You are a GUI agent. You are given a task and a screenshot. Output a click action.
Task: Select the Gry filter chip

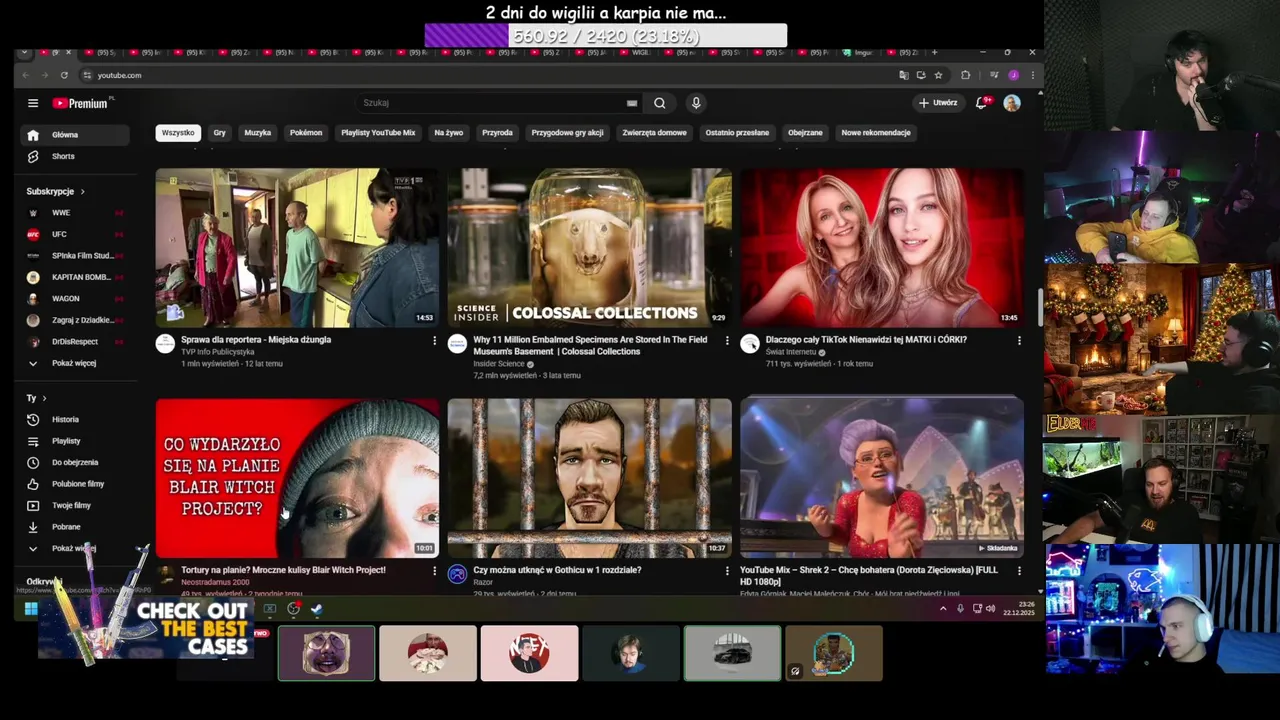click(219, 133)
